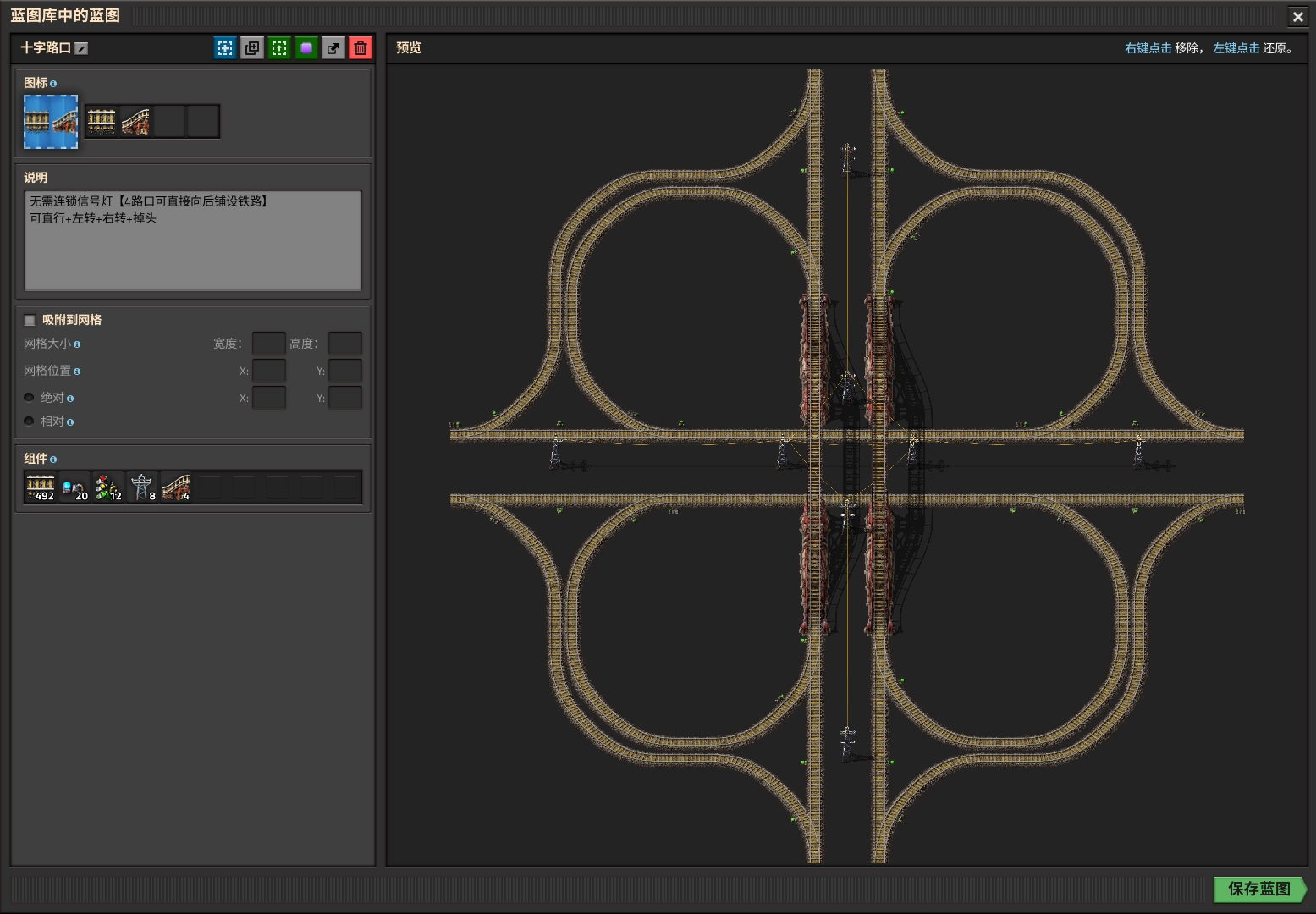1316x914 pixels.
Task: Click the info icon beside 绝对
Action: [70, 399]
